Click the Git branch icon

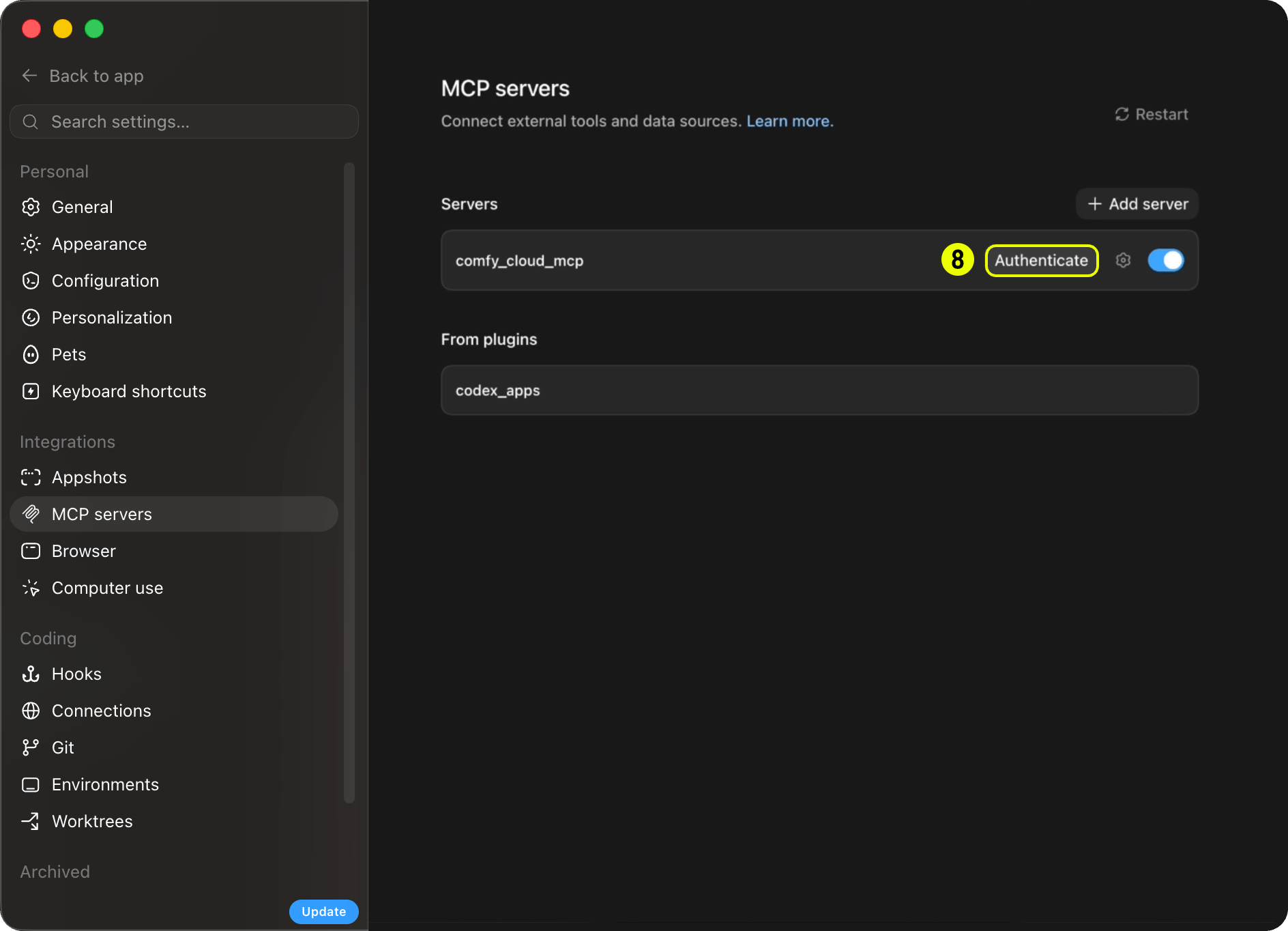point(31,747)
